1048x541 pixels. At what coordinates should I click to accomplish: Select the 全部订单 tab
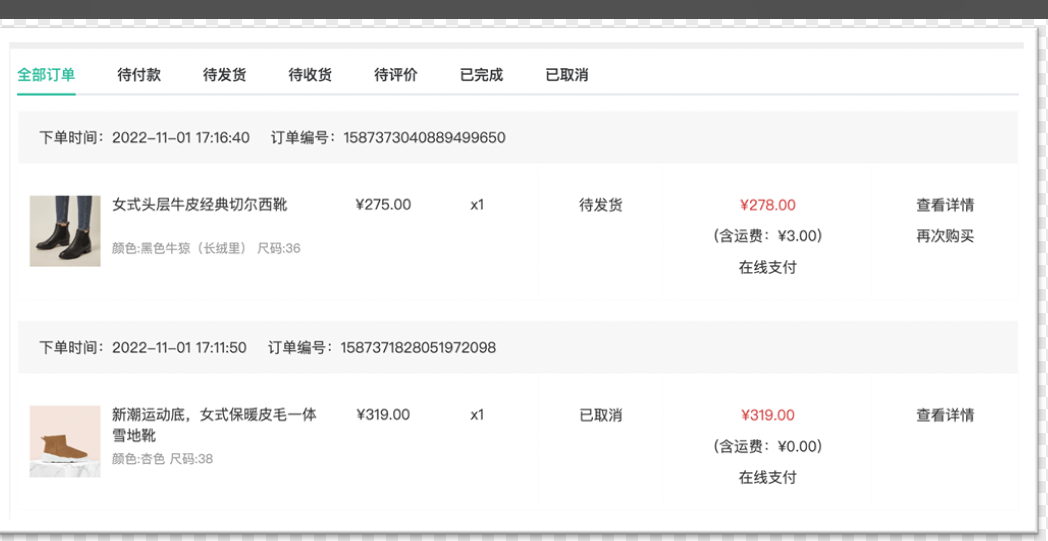[46, 75]
